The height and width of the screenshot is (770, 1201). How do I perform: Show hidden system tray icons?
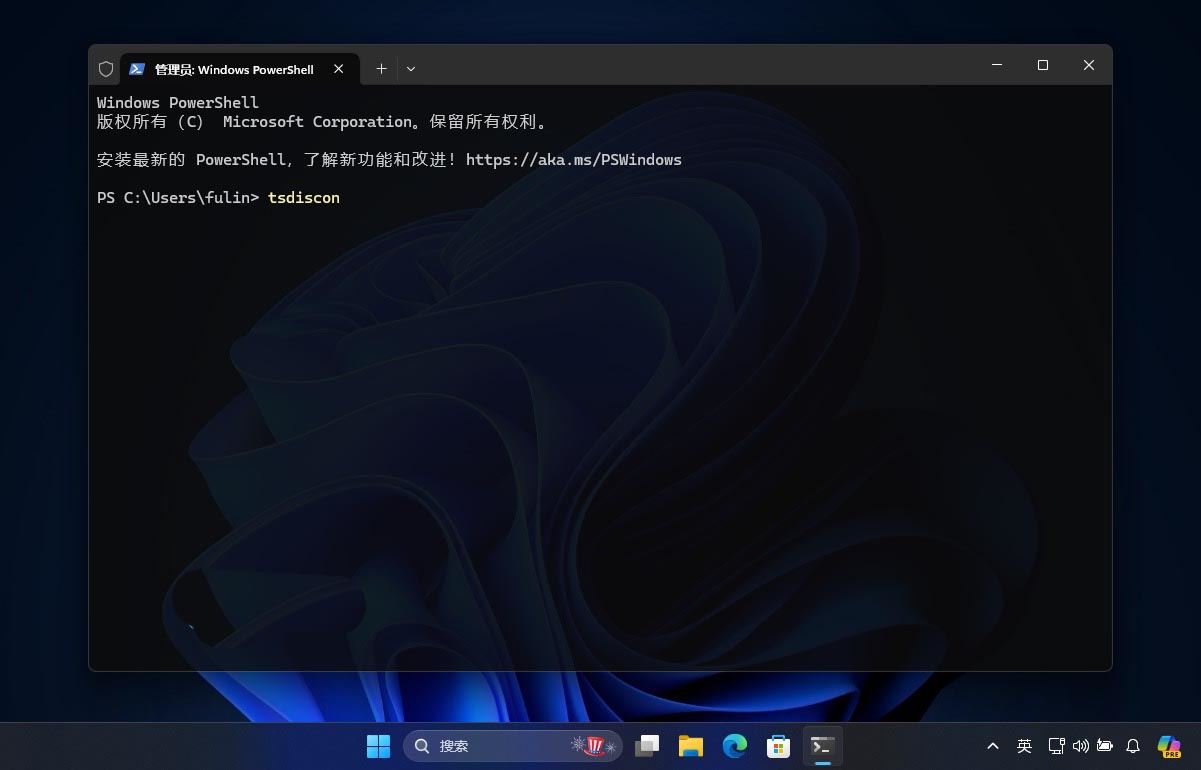tap(993, 746)
